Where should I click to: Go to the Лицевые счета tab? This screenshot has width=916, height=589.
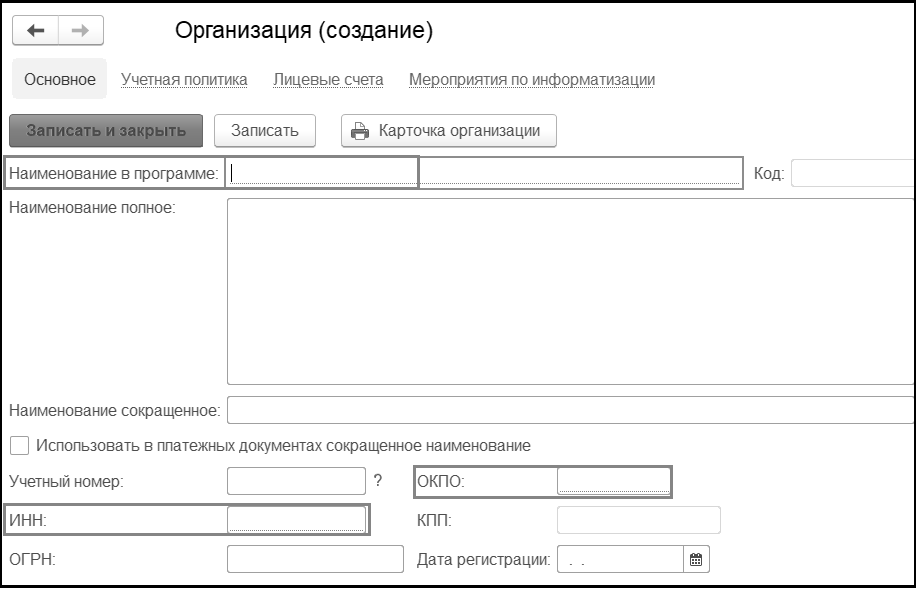[x=328, y=79]
